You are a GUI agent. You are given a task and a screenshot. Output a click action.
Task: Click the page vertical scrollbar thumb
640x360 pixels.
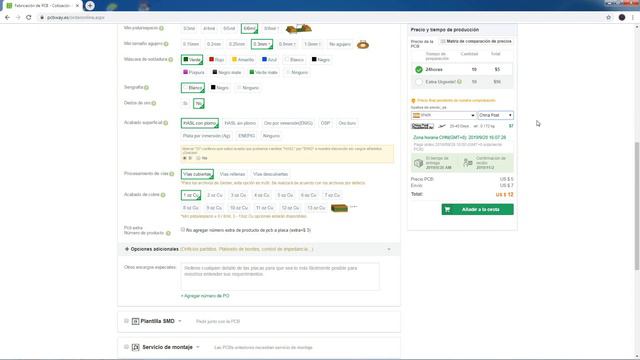(x=637, y=206)
